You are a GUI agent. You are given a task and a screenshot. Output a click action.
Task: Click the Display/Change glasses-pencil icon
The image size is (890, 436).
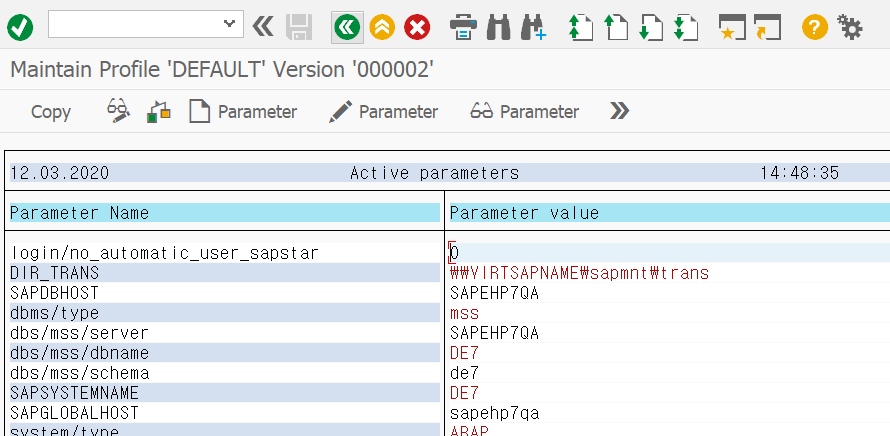[119, 111]
